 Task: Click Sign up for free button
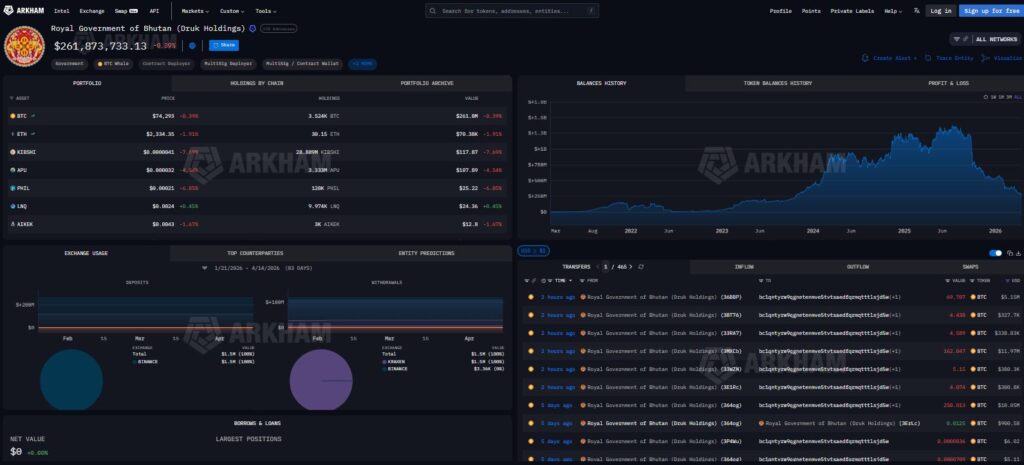(989, 10)
